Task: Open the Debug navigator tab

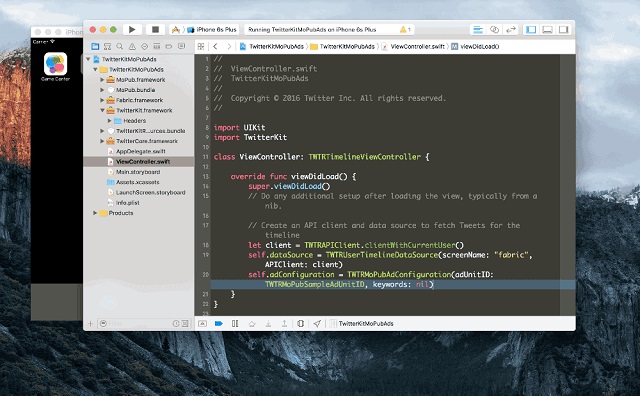Action: tap(157, 46)
